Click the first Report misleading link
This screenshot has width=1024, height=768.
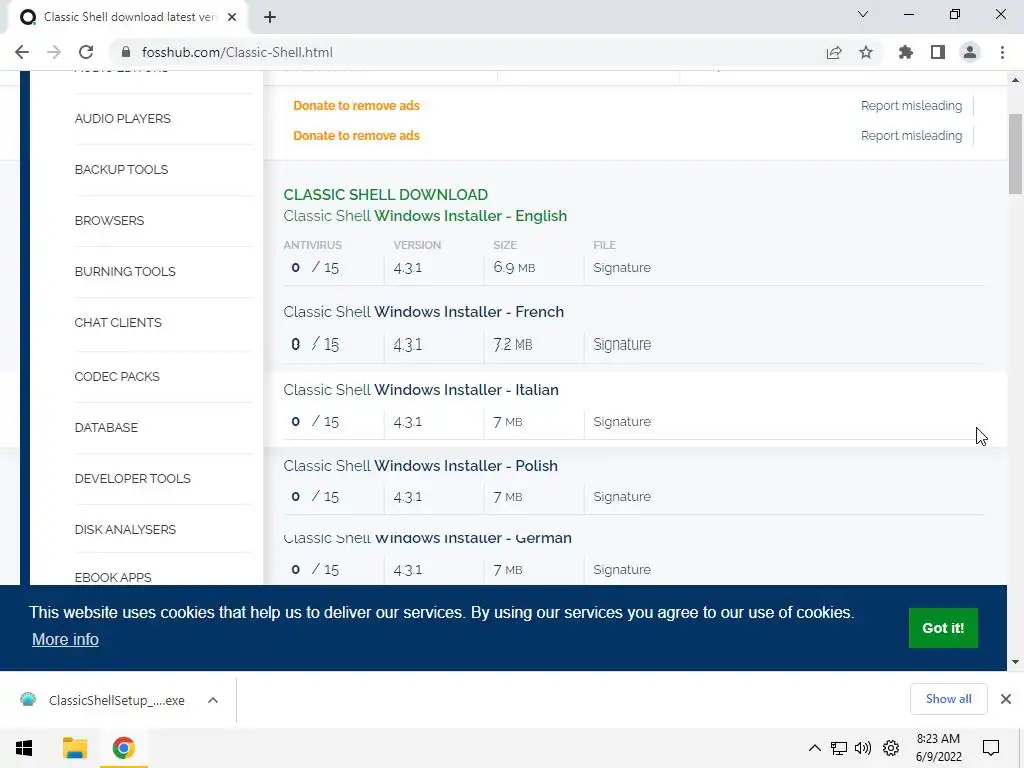911,106
